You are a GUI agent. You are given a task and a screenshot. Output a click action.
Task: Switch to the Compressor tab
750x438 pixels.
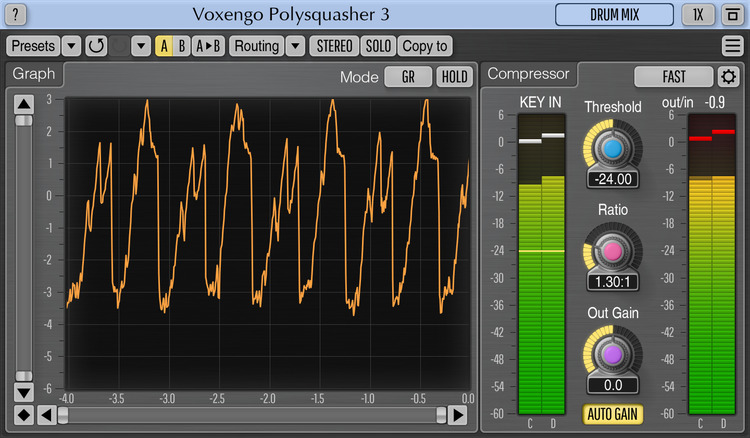click(528, 74)
